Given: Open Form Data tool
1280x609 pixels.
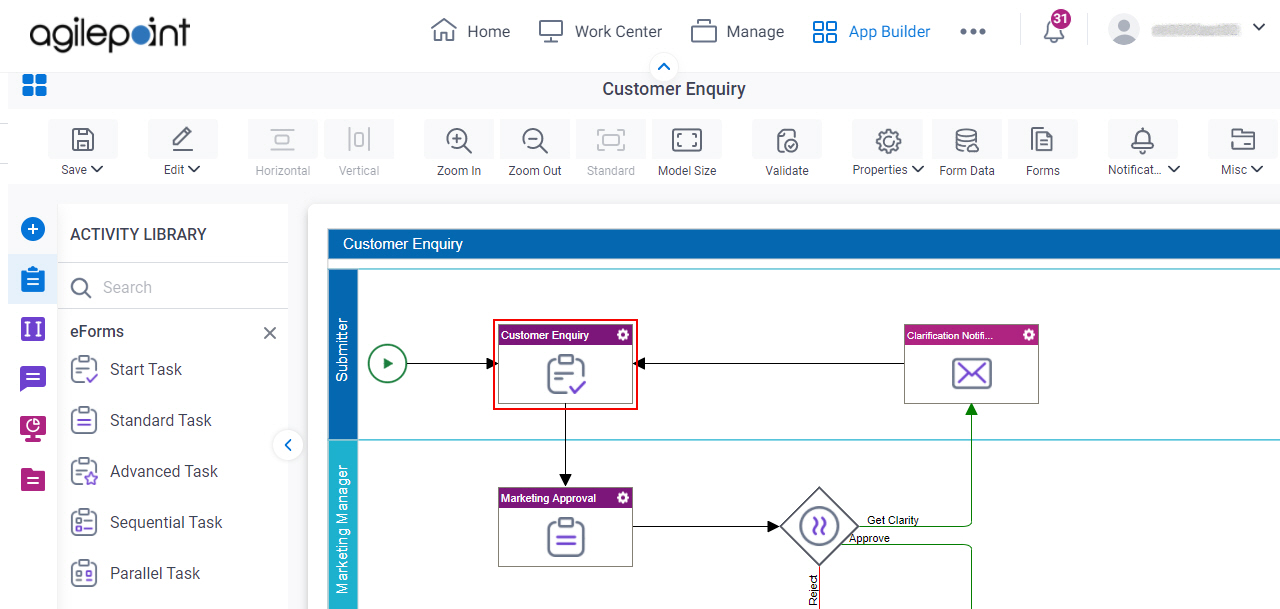Looking at the screenshot, I should 967,149.
